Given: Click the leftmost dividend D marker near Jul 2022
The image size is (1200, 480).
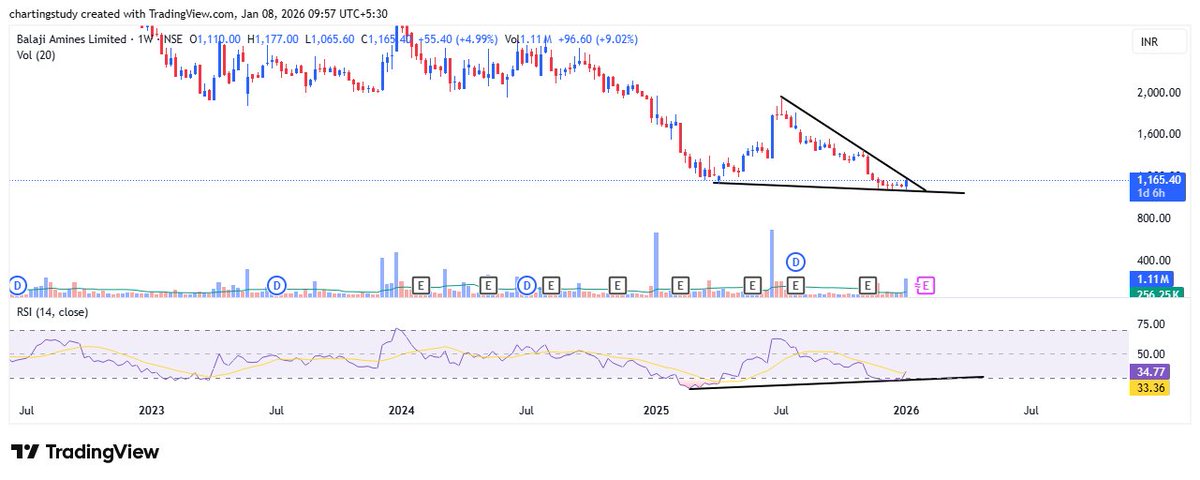Looking at the screenshot, I should (x=17, y=286).
